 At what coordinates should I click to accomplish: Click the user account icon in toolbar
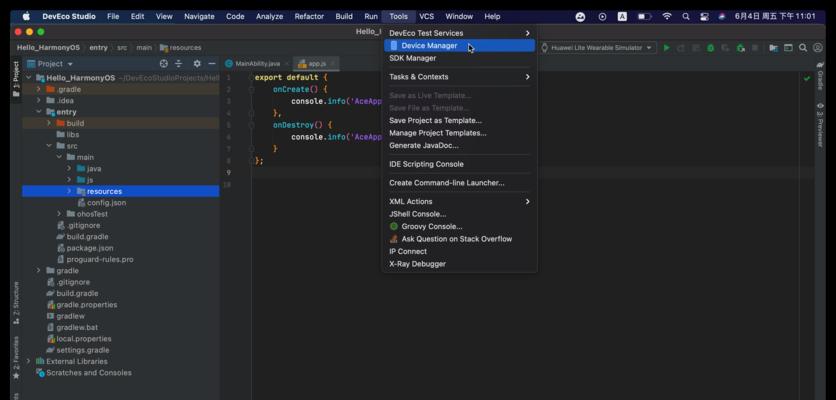pos(817,48)
